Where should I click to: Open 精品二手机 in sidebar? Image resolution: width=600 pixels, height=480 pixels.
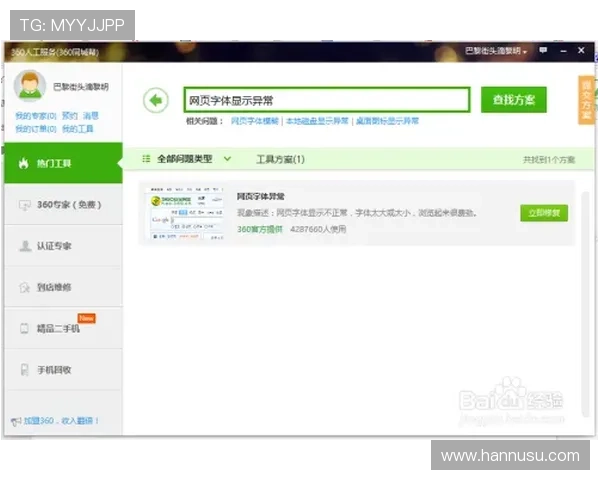point(64,328)
